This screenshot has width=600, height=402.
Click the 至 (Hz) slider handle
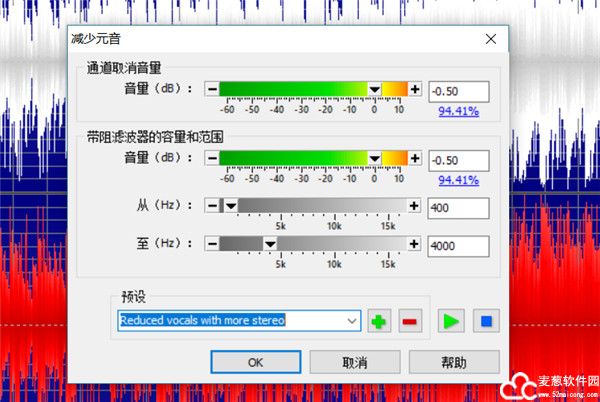(270, 244)
